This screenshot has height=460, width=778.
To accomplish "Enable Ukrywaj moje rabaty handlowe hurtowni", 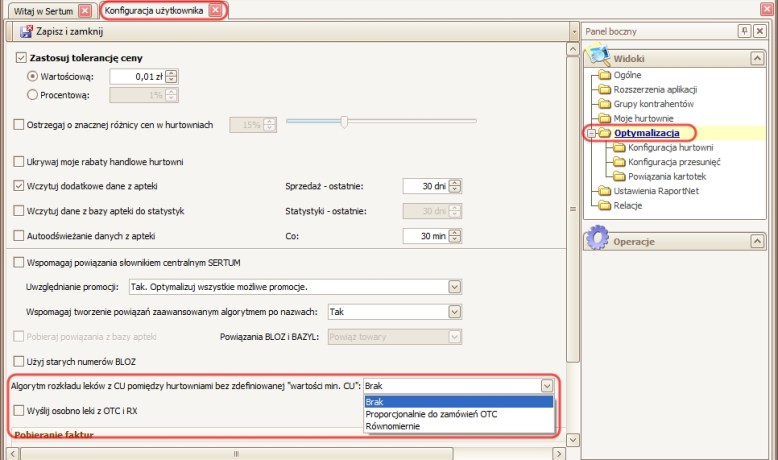I will tap(18, 161).
